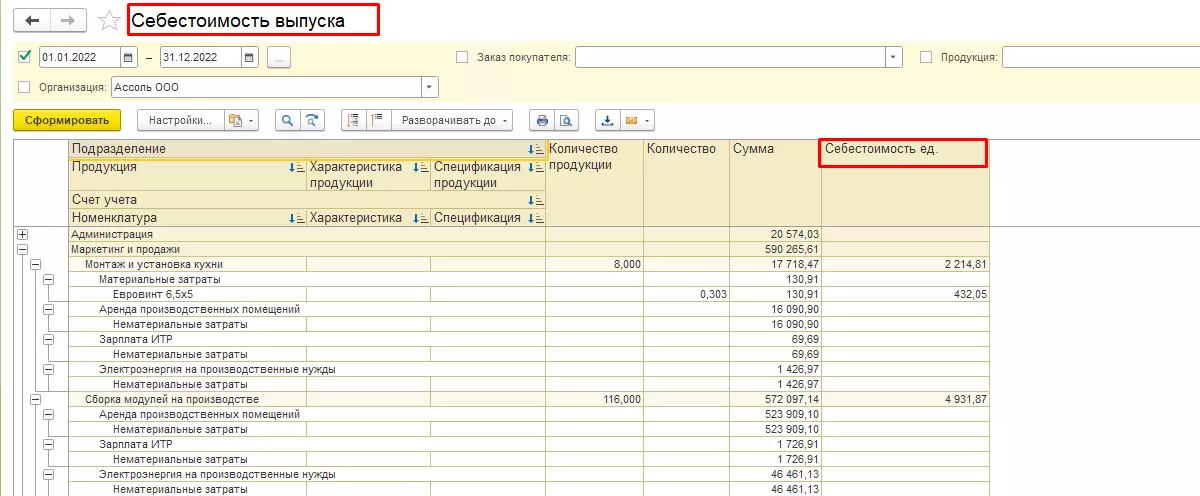Viewport: 1200px width, 496px height.
Task: Click the print icon
Action: tap(542, 120)
